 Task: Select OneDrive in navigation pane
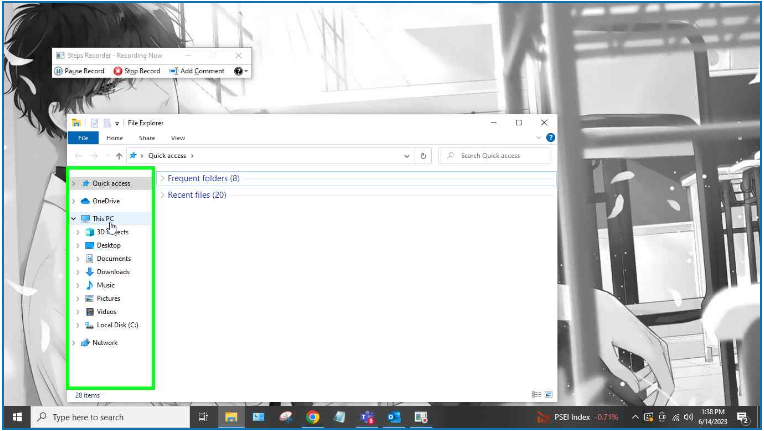106,201
